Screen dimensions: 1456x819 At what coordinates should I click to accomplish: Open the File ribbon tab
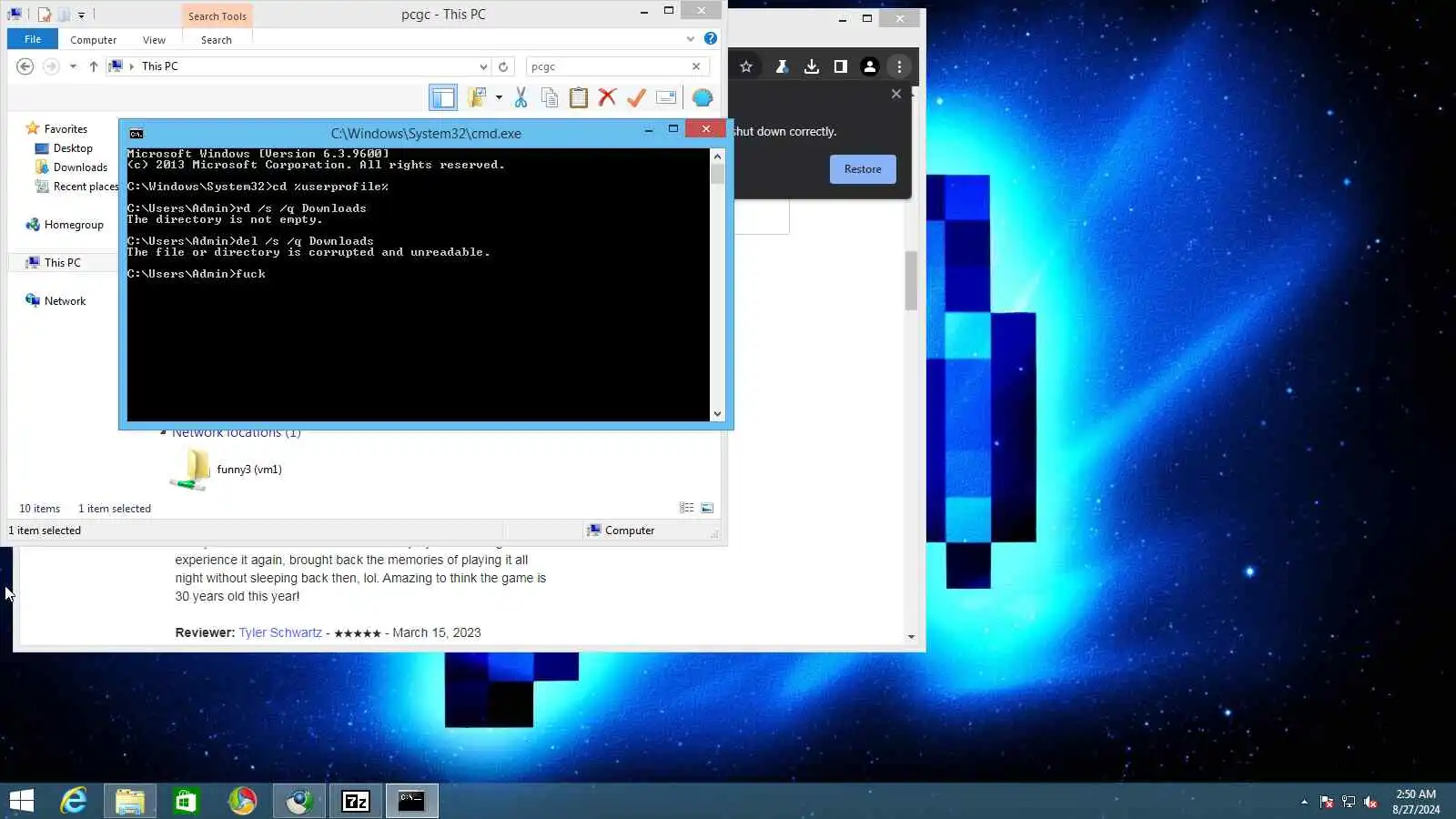coord(33,39)
